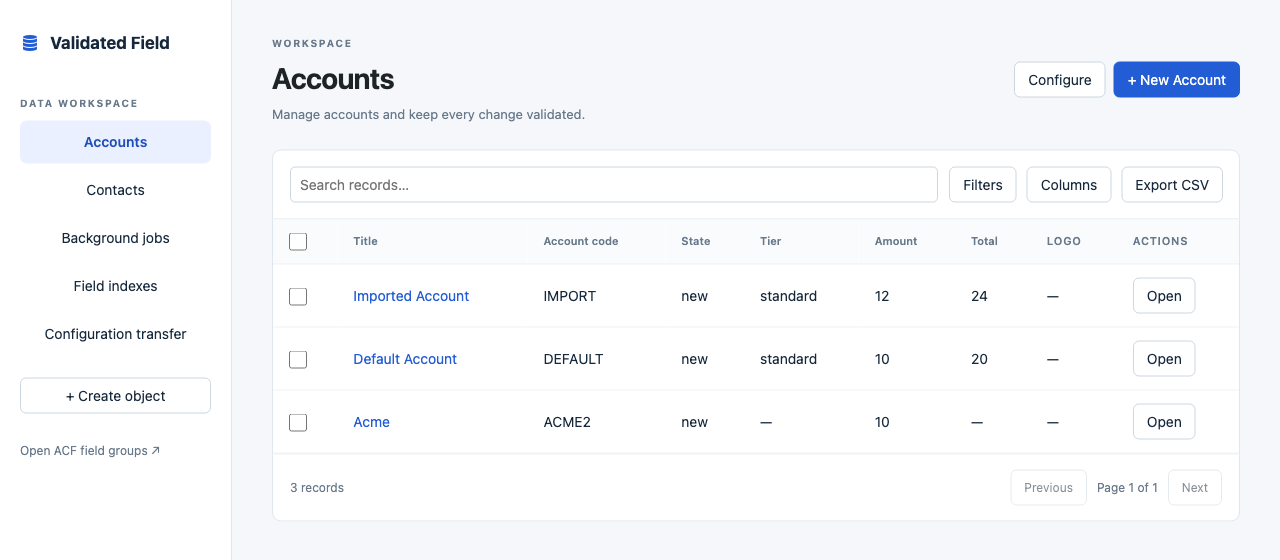Click the Configure button

tap(1059, 80)
